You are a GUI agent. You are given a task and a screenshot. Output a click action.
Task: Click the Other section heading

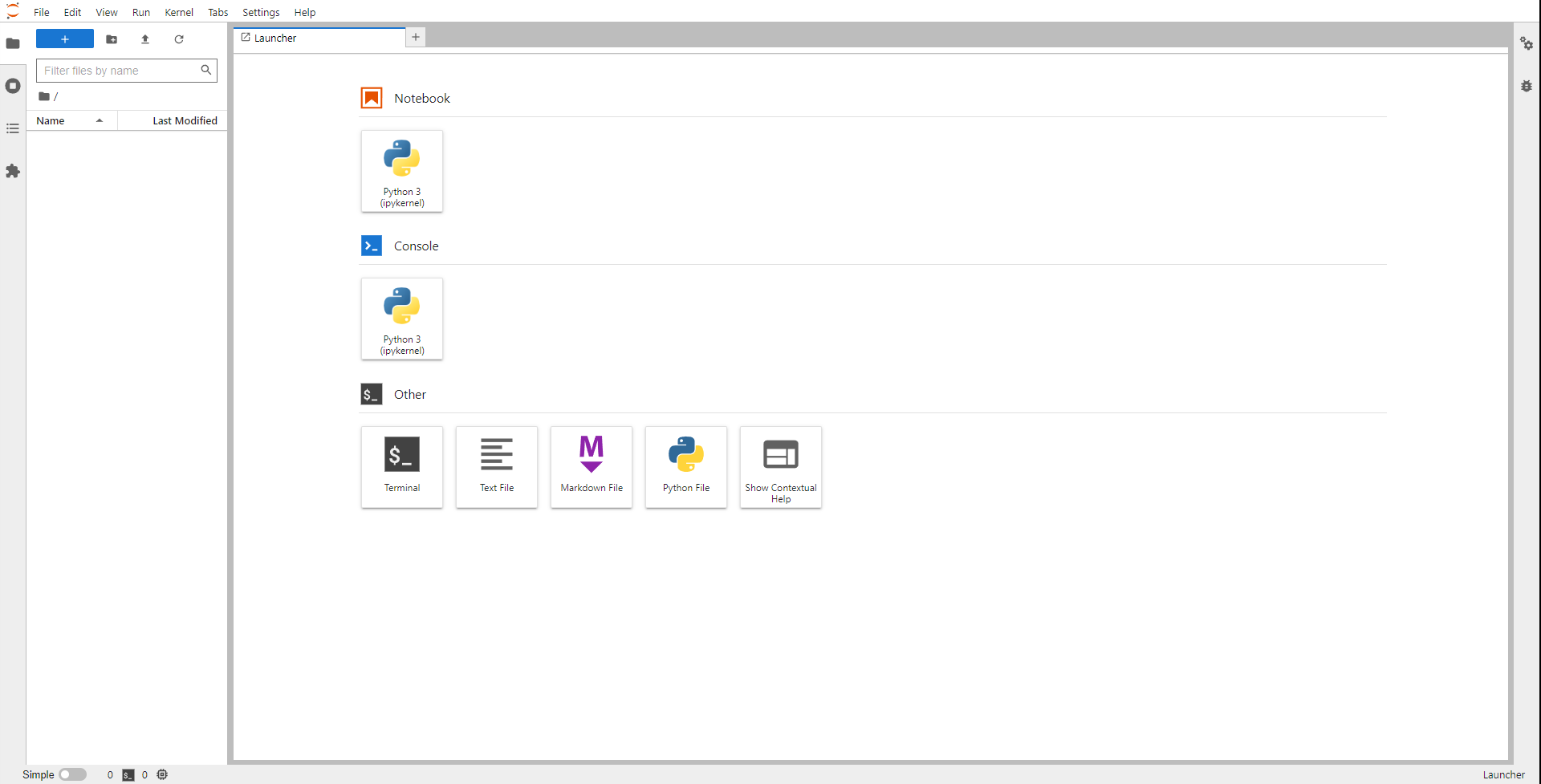tap(410, 394)
